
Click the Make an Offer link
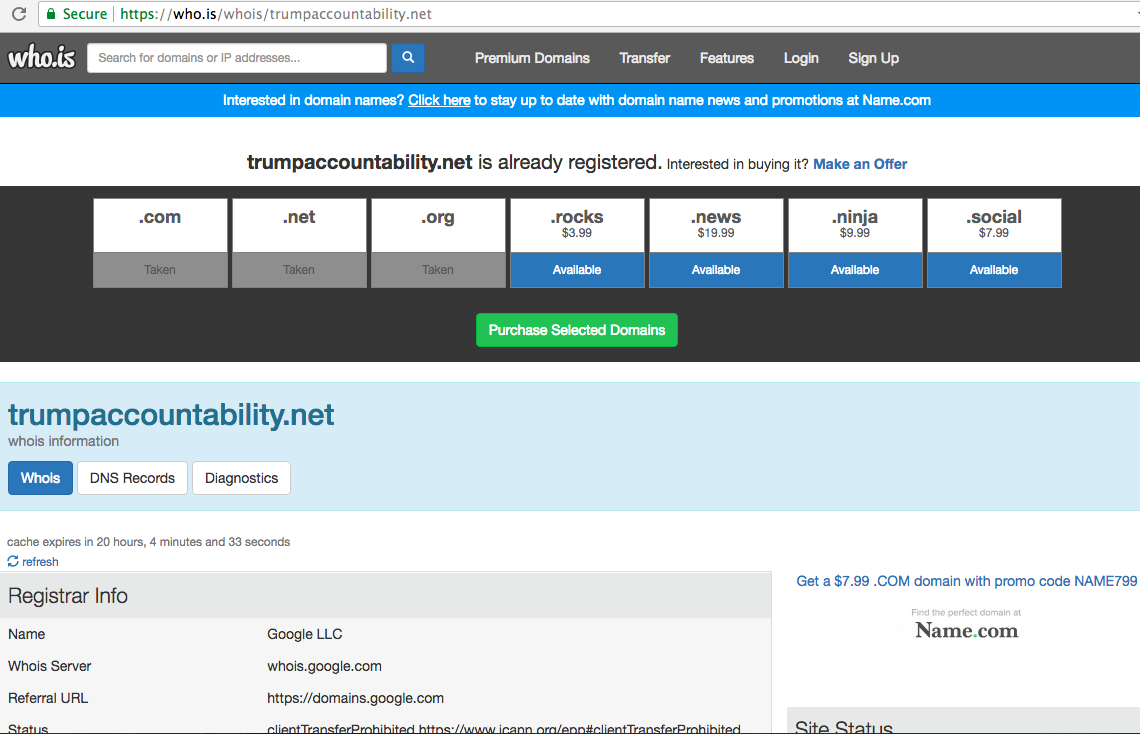[860, 164]
